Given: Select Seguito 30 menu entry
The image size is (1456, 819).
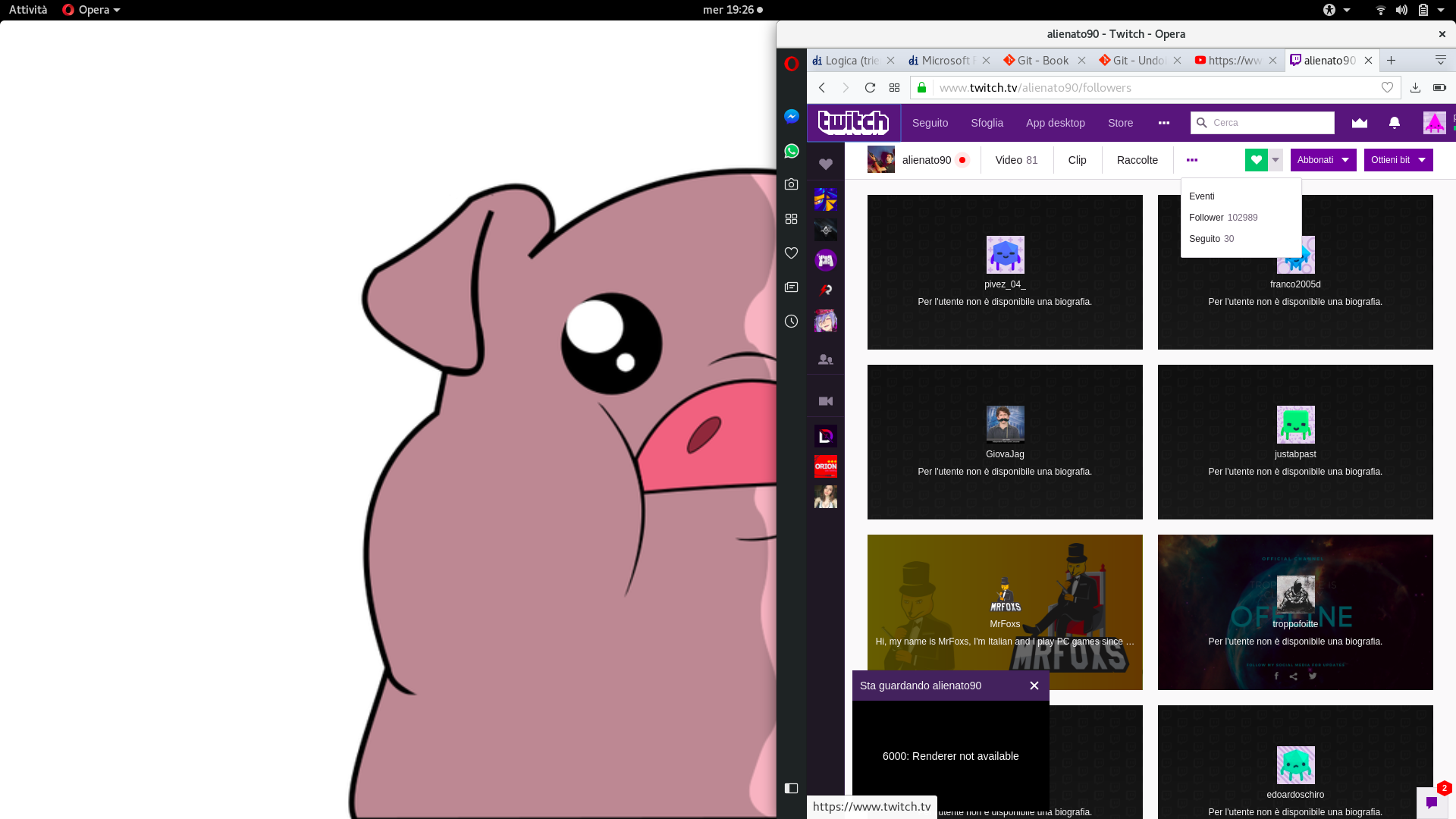Looking at the screenshot, I should pyautogui.click(x=1211, y=239).
